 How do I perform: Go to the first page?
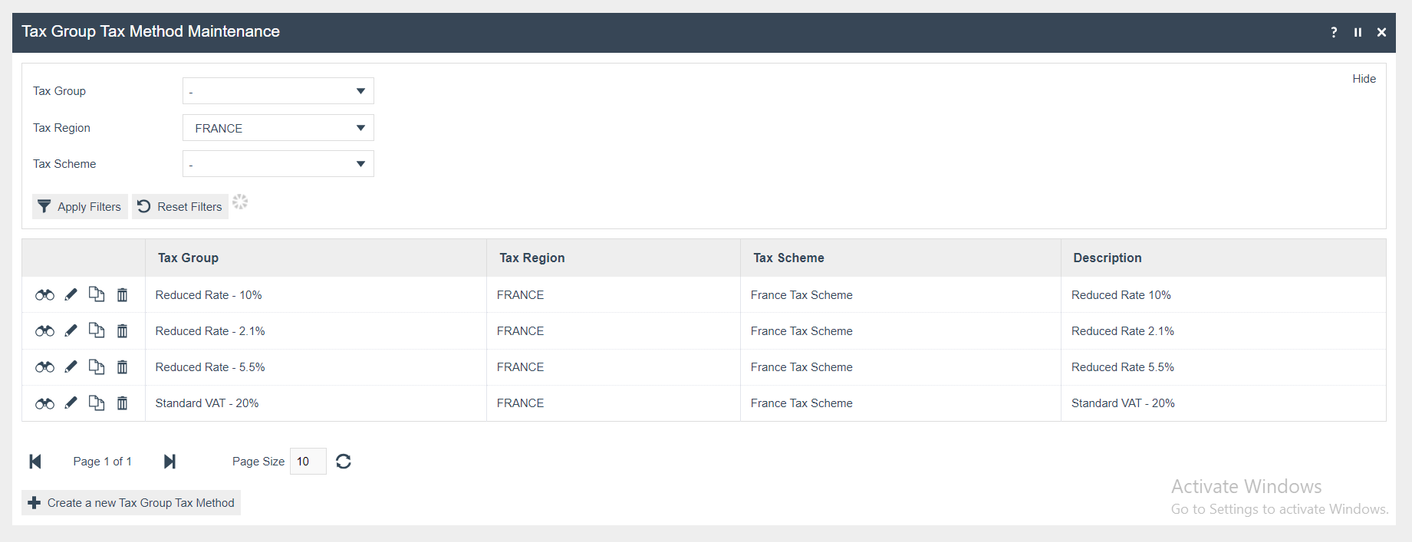pos(35,461)
